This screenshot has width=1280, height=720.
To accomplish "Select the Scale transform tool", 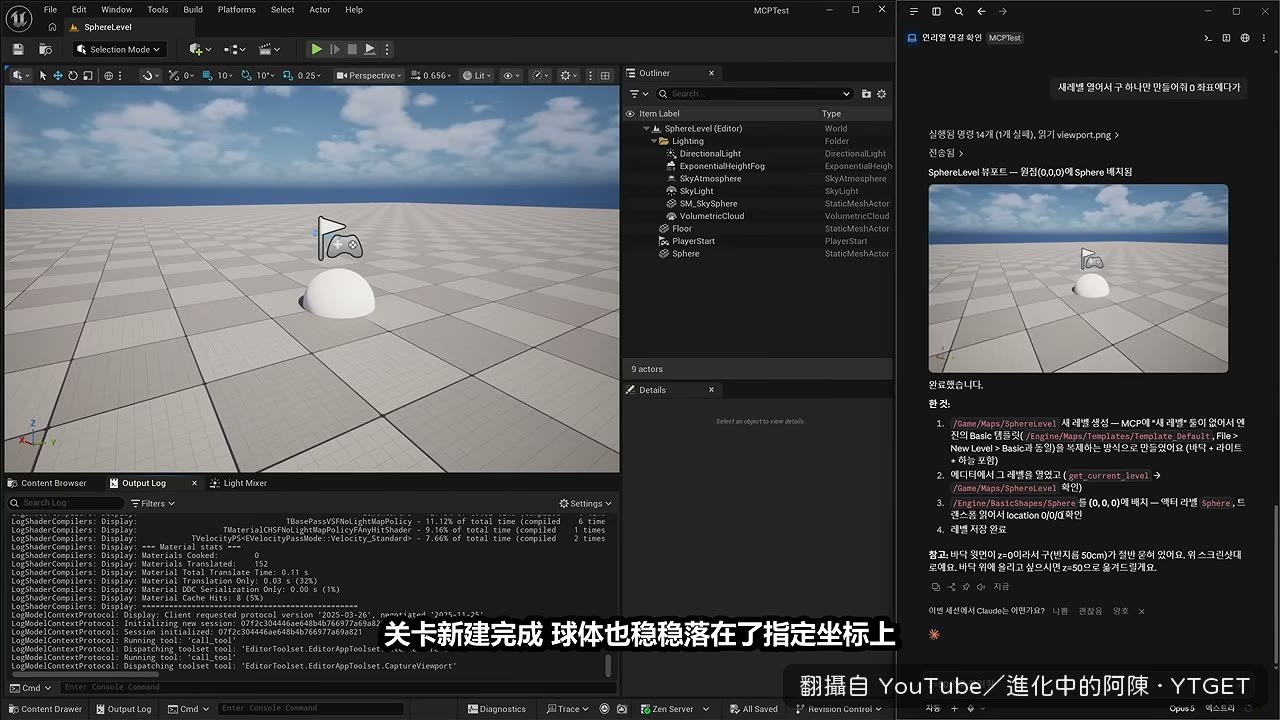I will pos(88,75).
